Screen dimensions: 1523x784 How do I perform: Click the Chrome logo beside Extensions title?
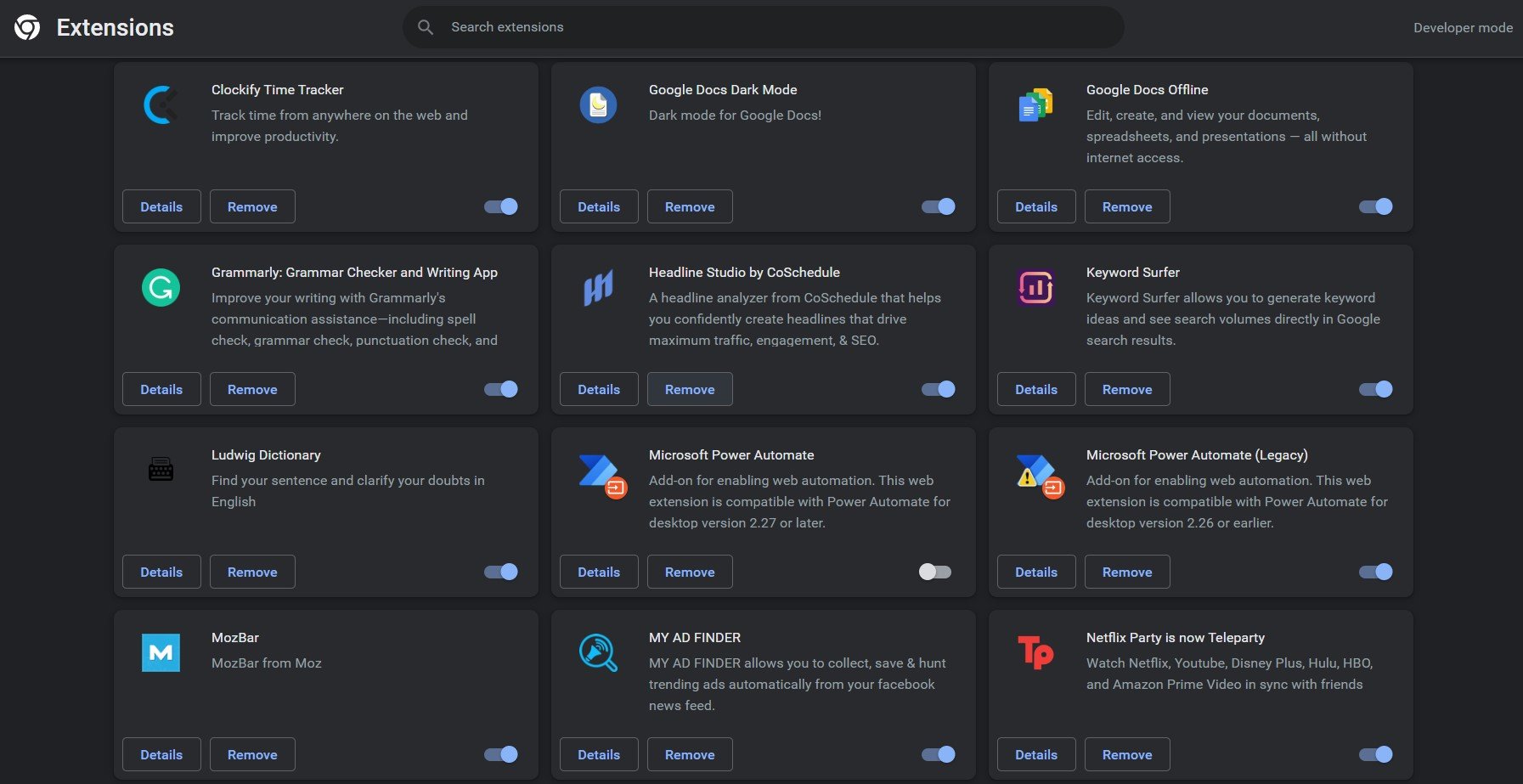27,27
